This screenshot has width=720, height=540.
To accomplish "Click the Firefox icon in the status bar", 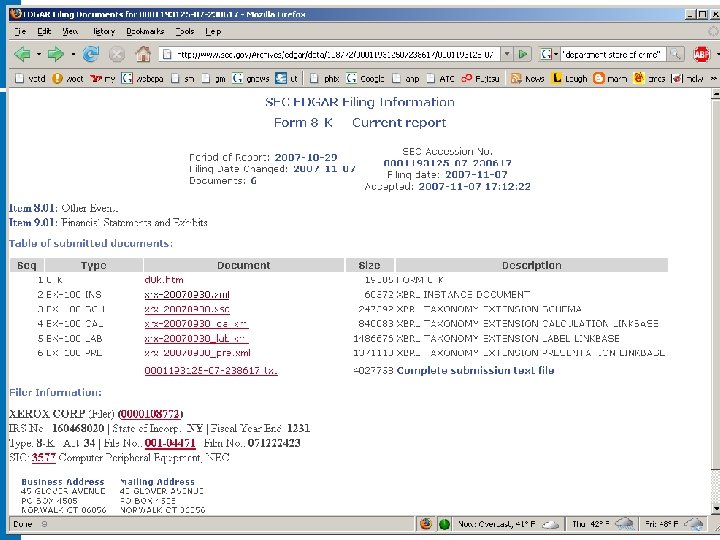I will click(x=426, y=523).
